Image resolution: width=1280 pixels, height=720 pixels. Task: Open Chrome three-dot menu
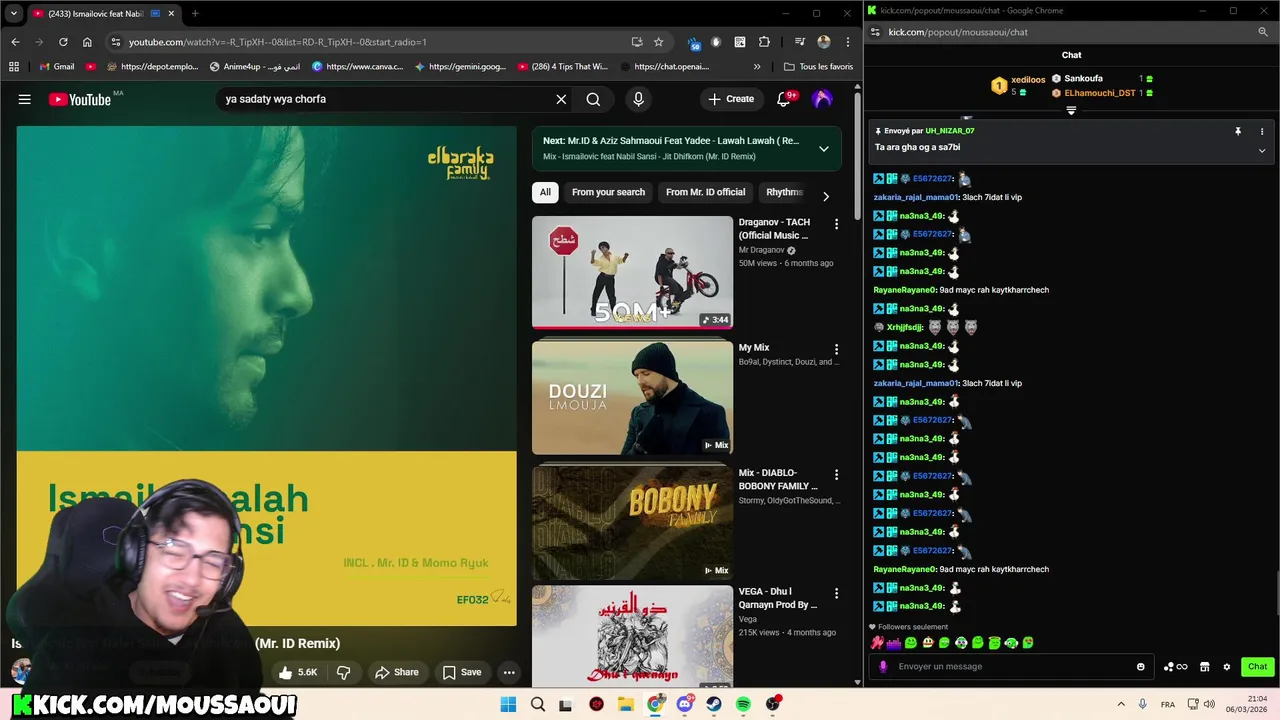pos(848,42)
